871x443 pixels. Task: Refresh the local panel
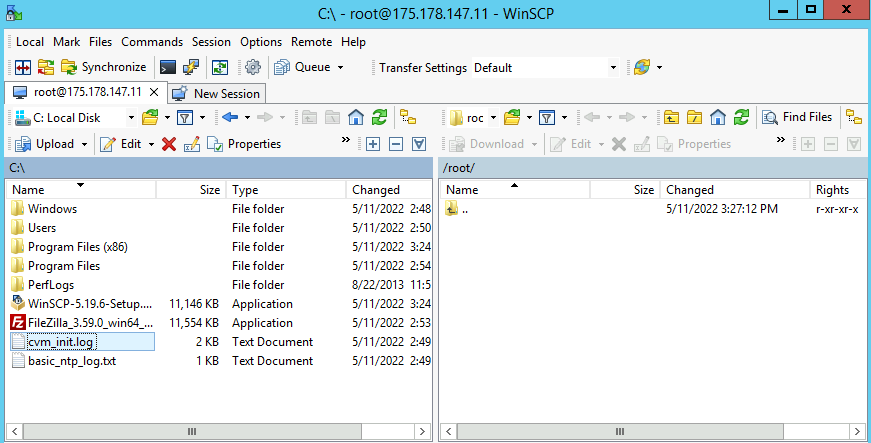pos(379,118)
